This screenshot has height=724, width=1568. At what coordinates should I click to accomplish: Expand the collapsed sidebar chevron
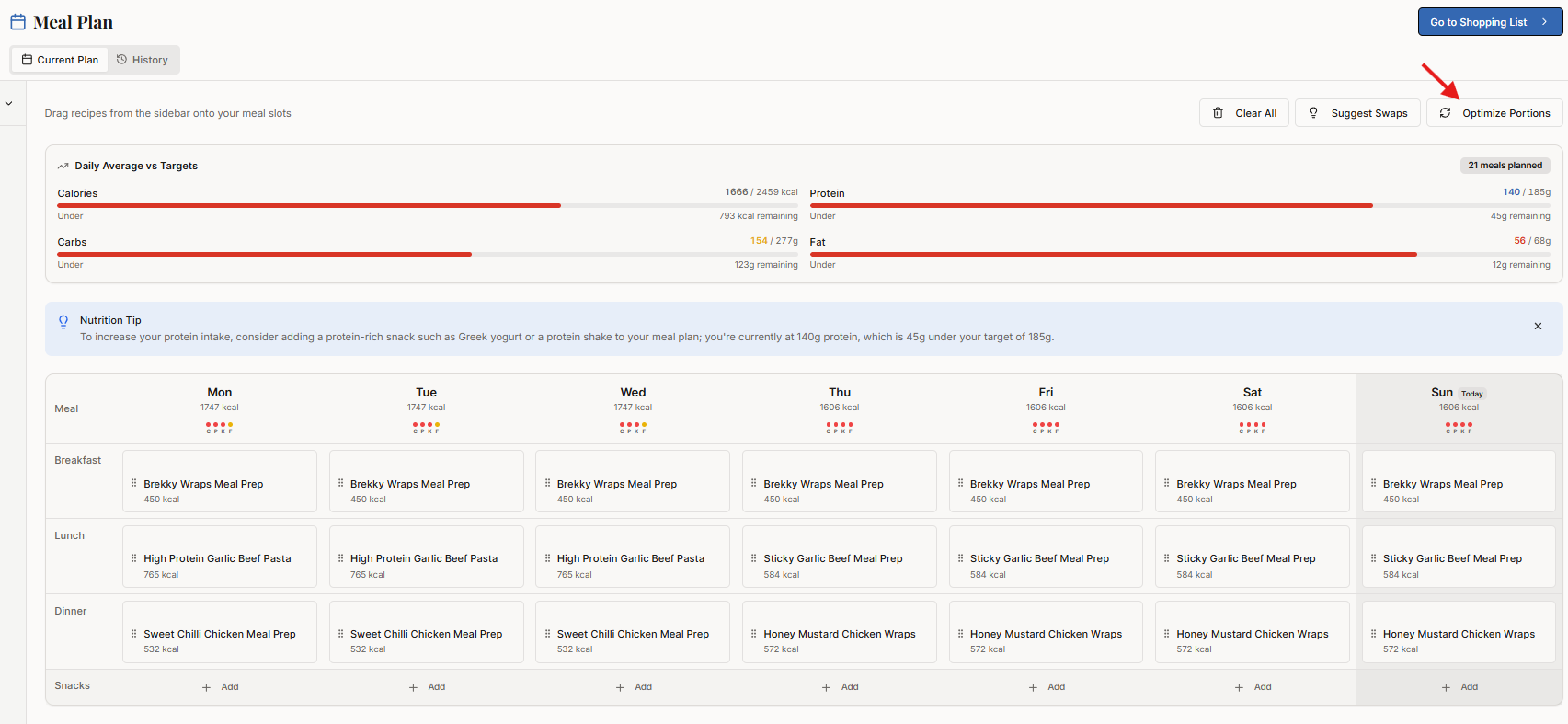pos(9,104)
